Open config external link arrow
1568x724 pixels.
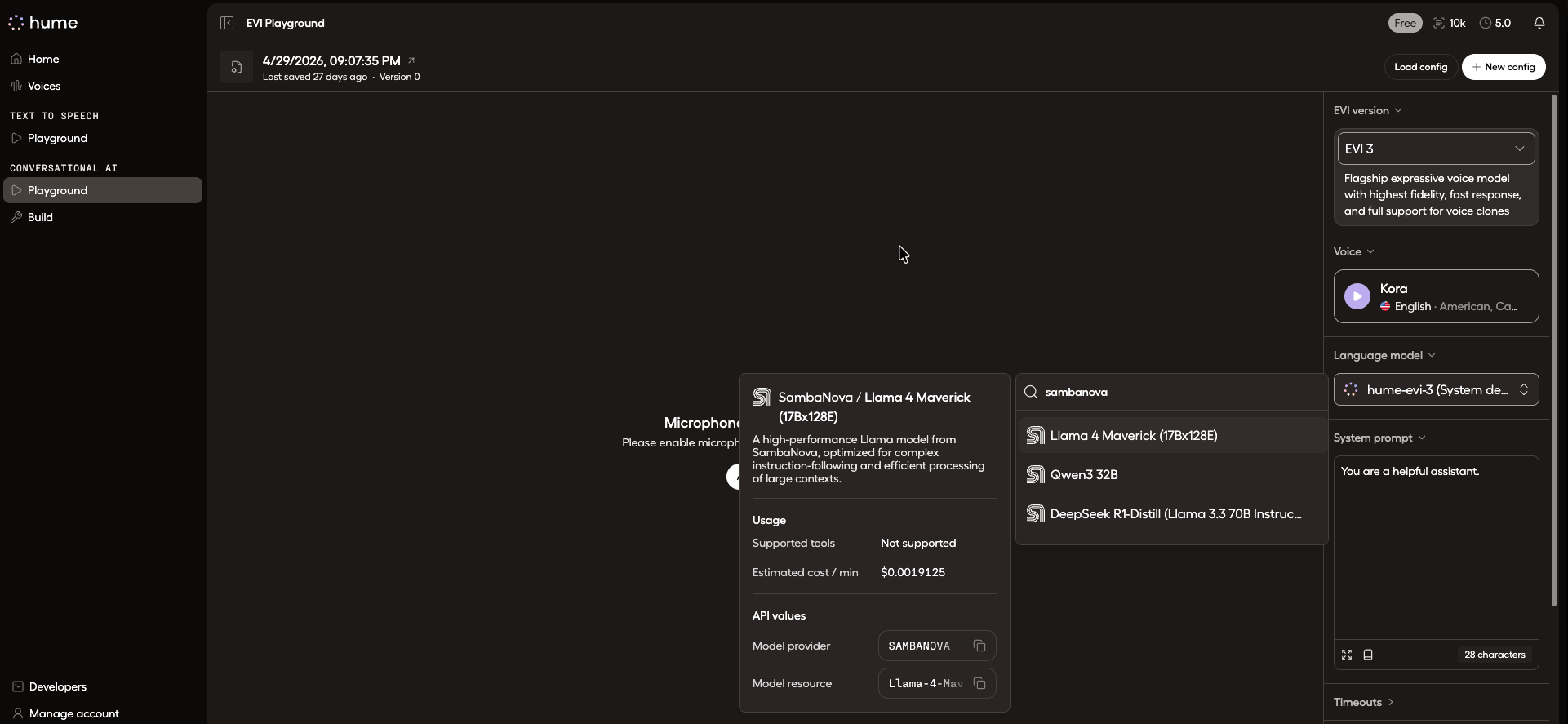411,60
